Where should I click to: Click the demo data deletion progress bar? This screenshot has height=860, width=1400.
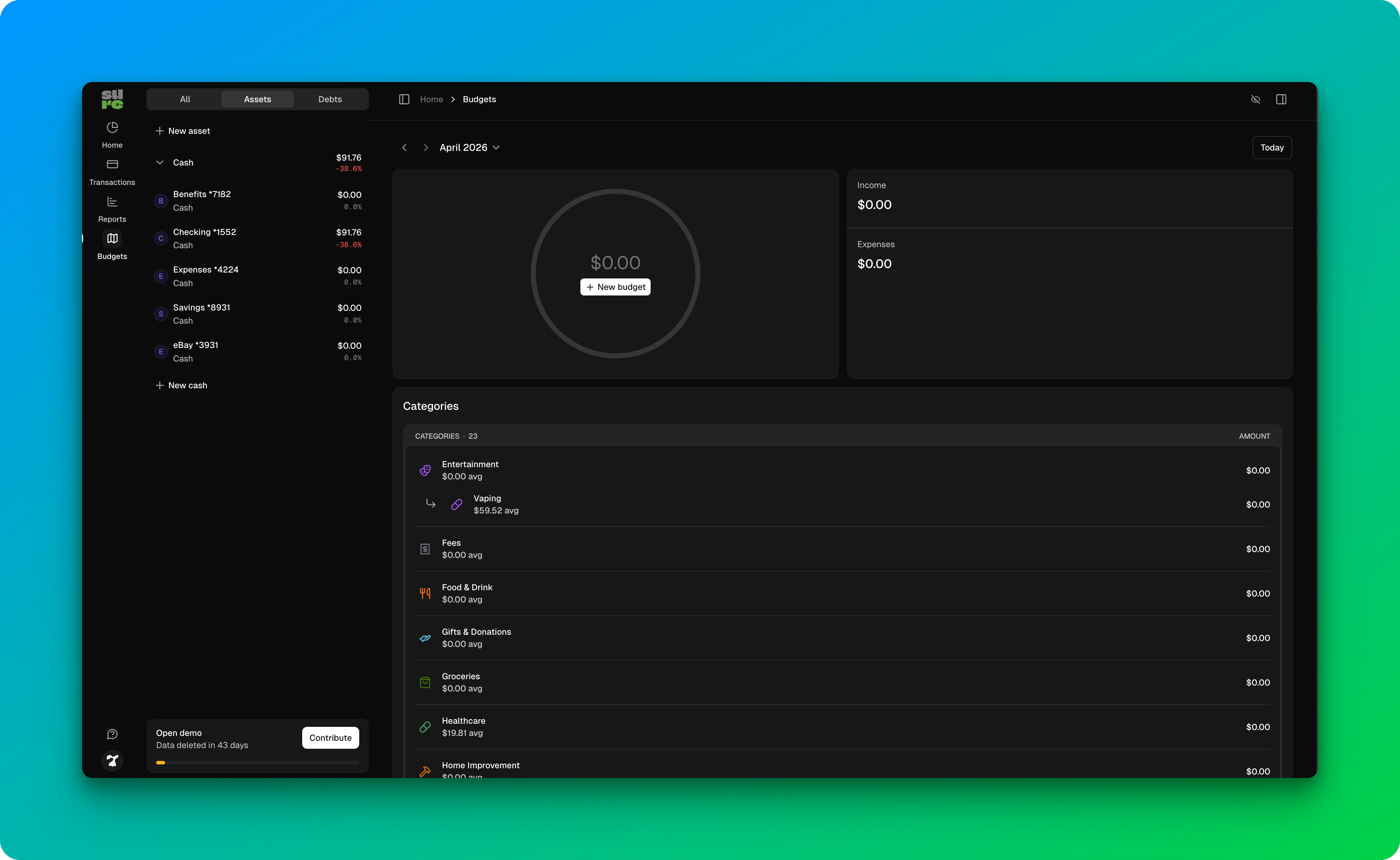coord(258,763)
